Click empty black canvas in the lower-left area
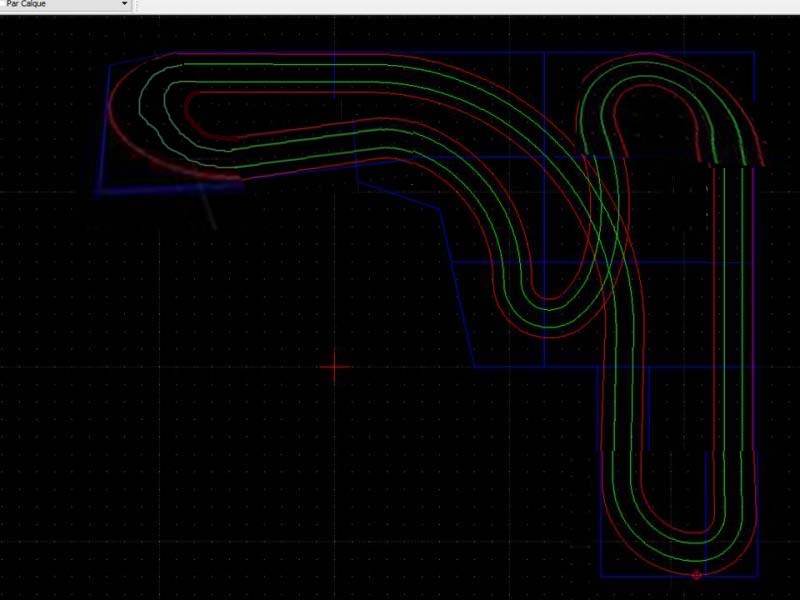The height and width of the screenshot is (600, 800). (150, 480)
